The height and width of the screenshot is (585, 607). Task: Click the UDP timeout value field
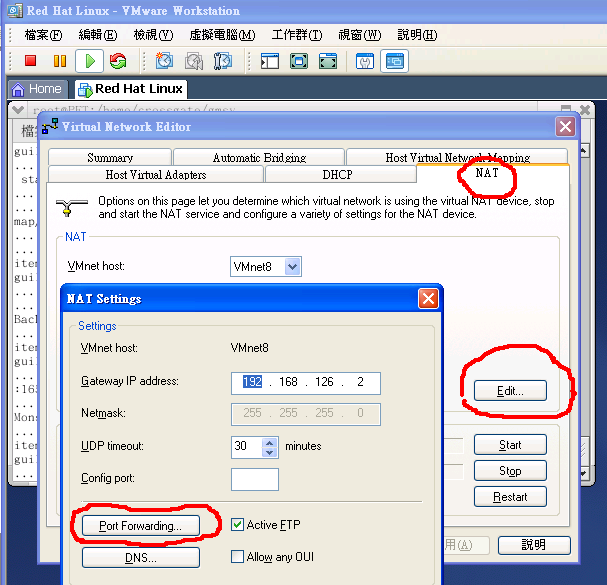tap(247, 447)
